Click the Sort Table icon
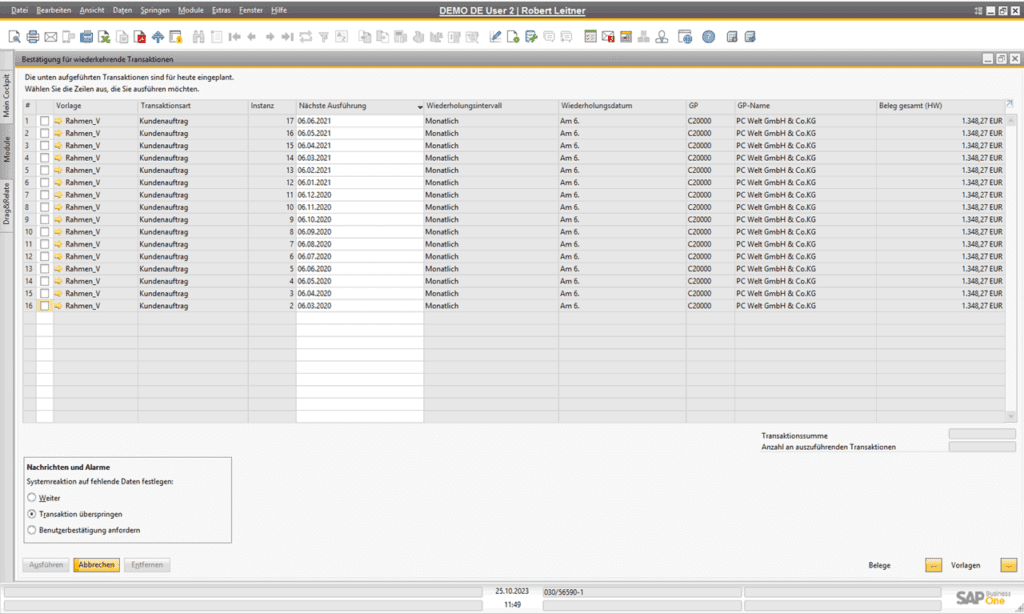The height and width of the screenshot is (614, 1024). [x=342, y=37]
